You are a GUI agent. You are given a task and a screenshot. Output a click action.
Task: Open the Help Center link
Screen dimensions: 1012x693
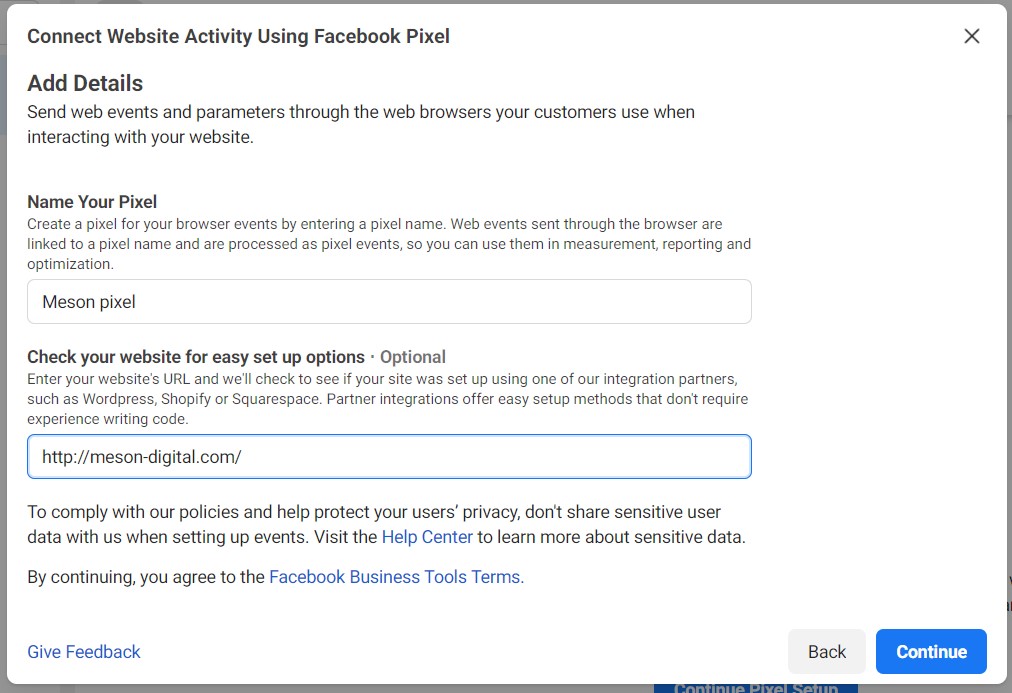click(x=427, y=537)
